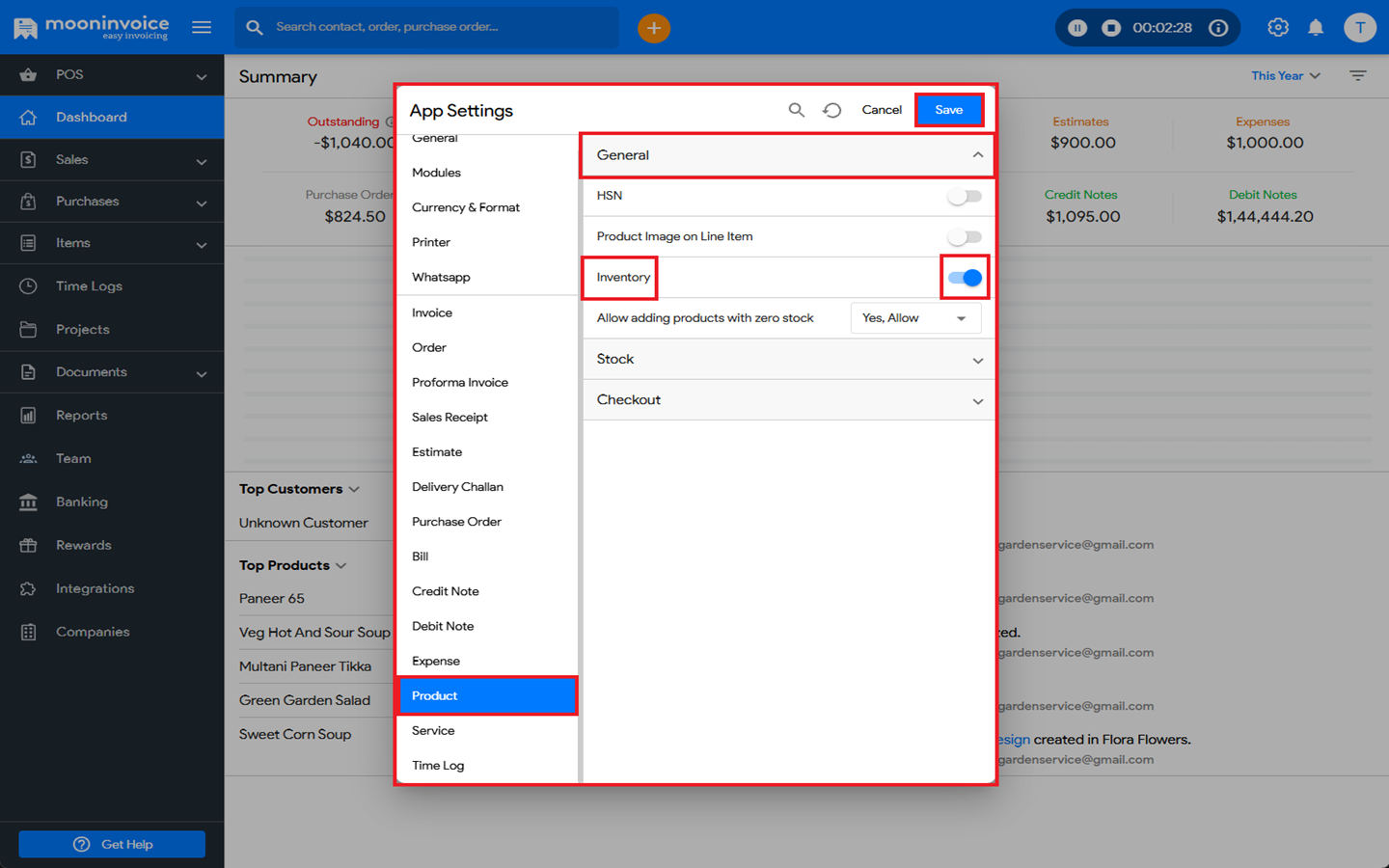Turn on Product Image on Line Item

point(964,237)
